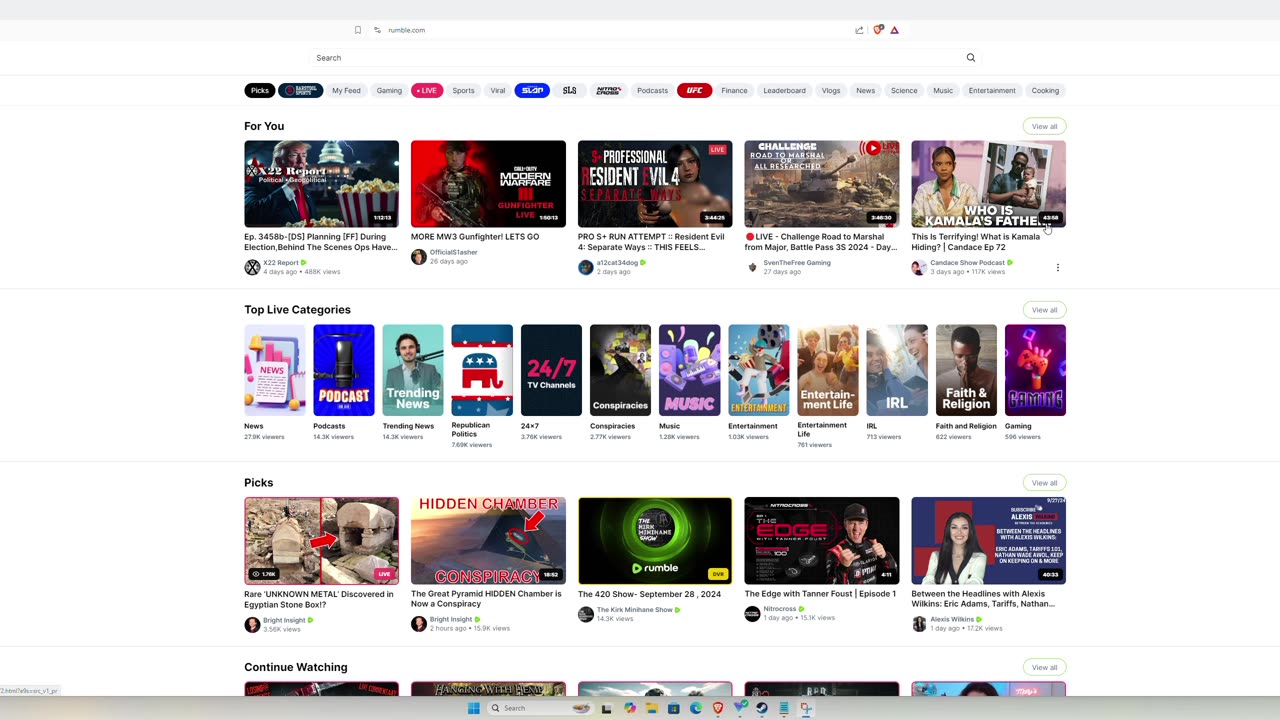Click the Candace Show Podcast avatar
The height and width of the screenshot is (720, 1280).
tap(919, 267)
